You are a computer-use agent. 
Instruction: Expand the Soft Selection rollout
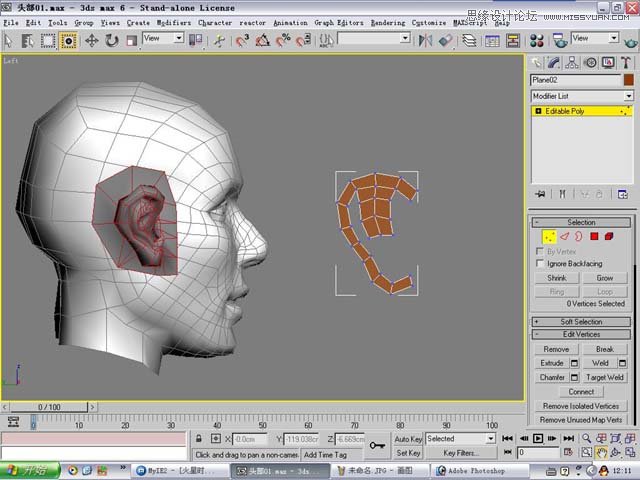tap(581, 322)
